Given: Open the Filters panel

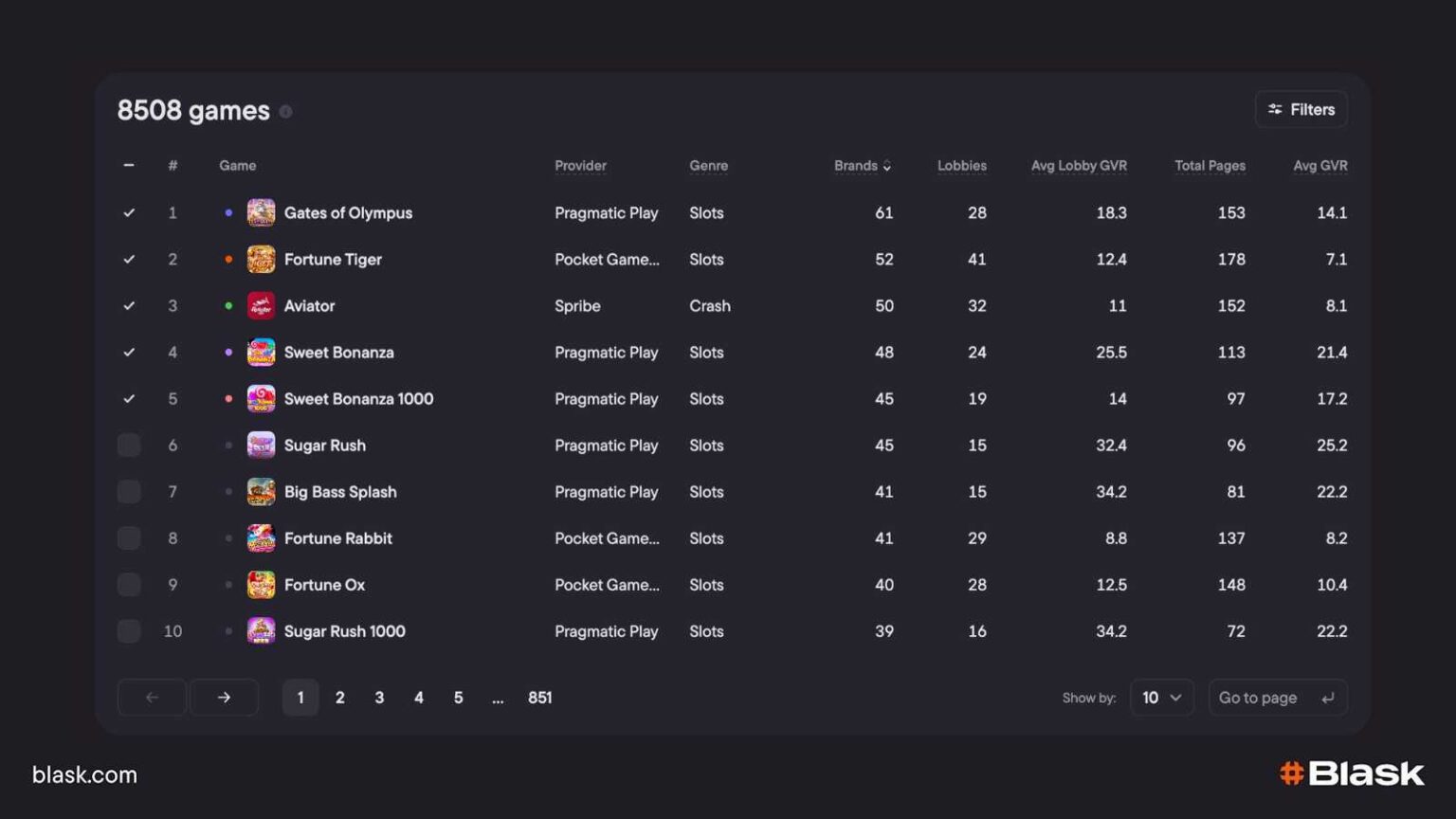Looking at the screenshot, I should (x=1301, y=108).
